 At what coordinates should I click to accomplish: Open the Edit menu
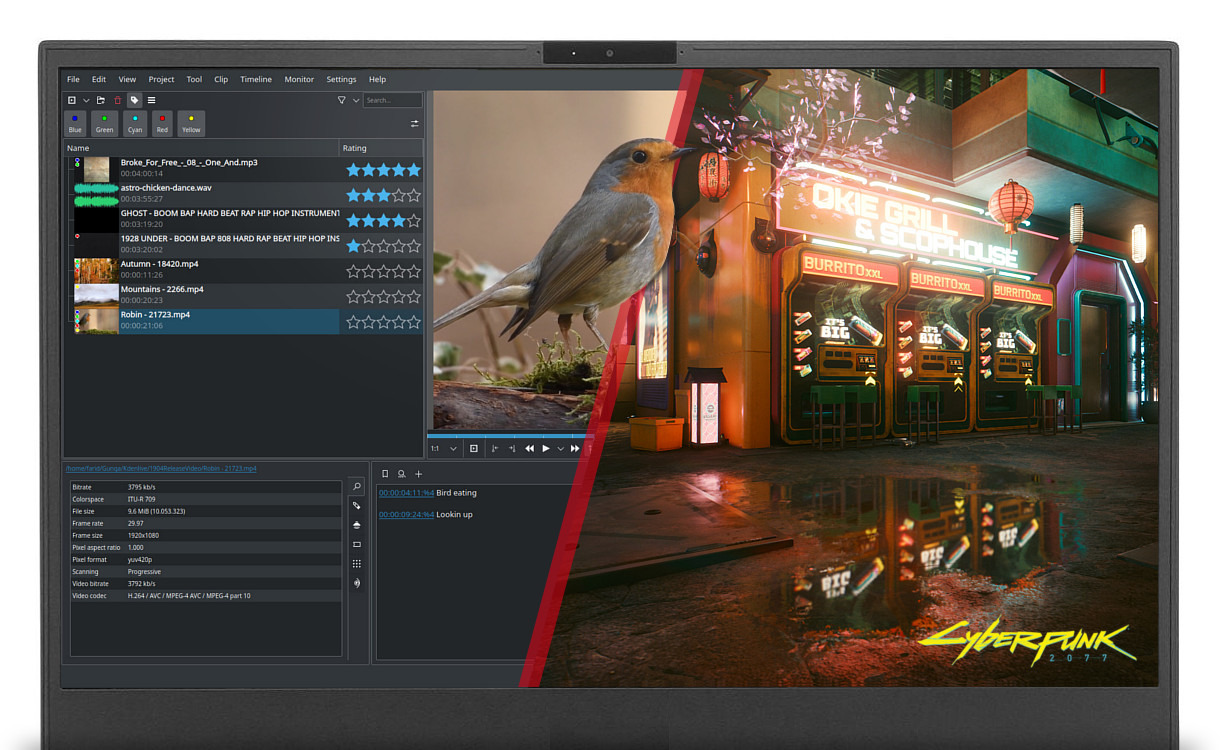click(99, 79)
